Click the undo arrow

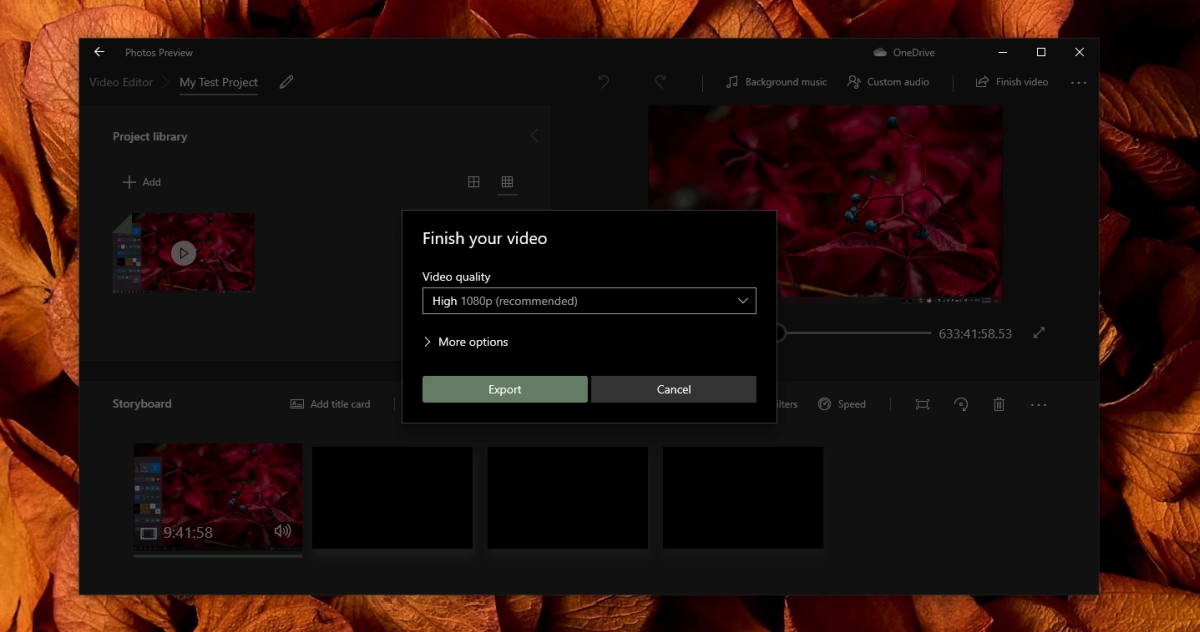603,82
